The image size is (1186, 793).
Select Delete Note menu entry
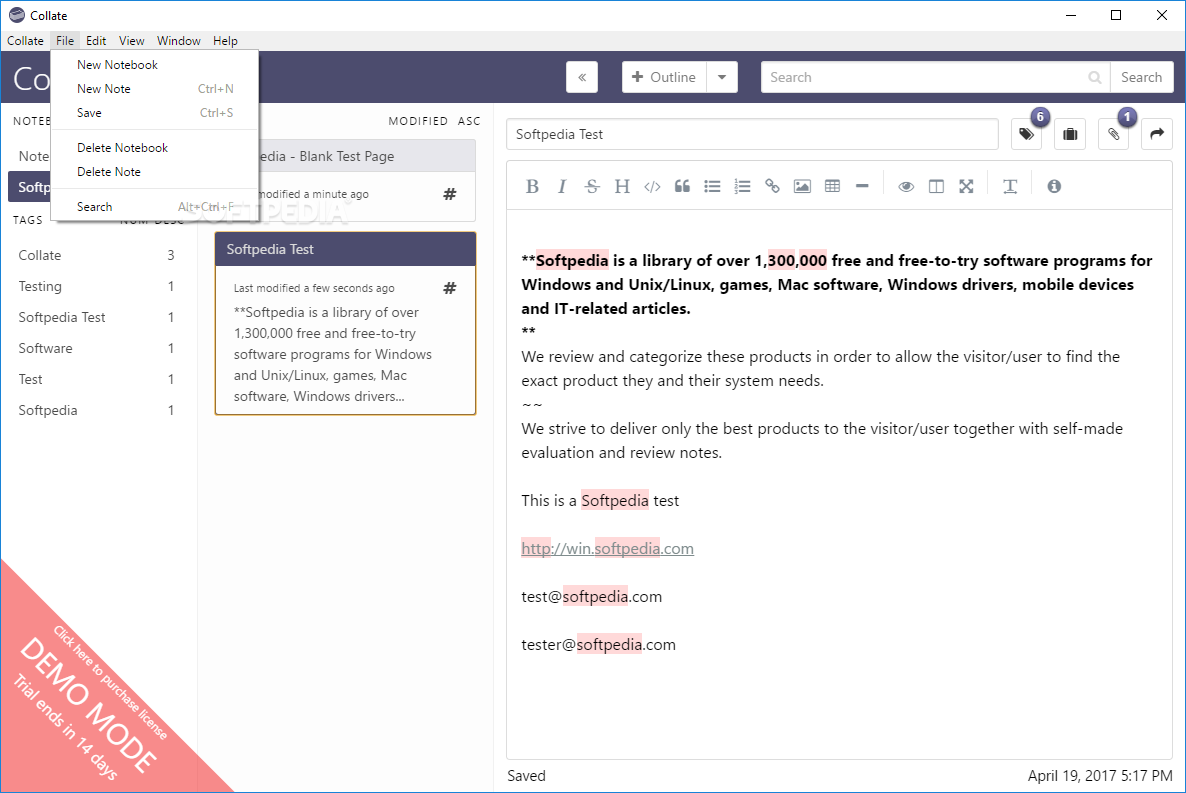155,172
